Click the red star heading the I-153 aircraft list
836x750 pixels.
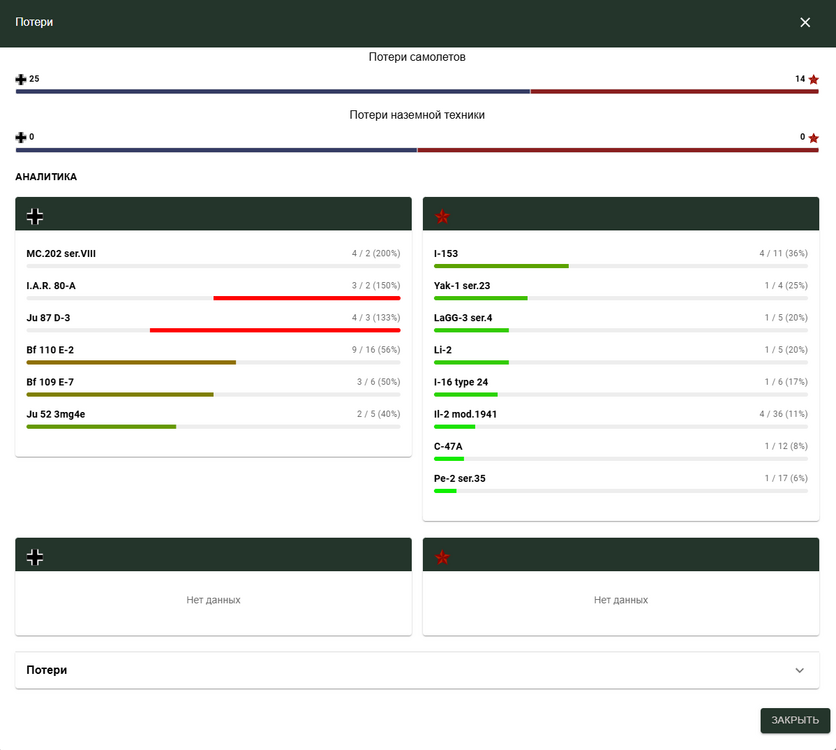click(x=442, y=216)
